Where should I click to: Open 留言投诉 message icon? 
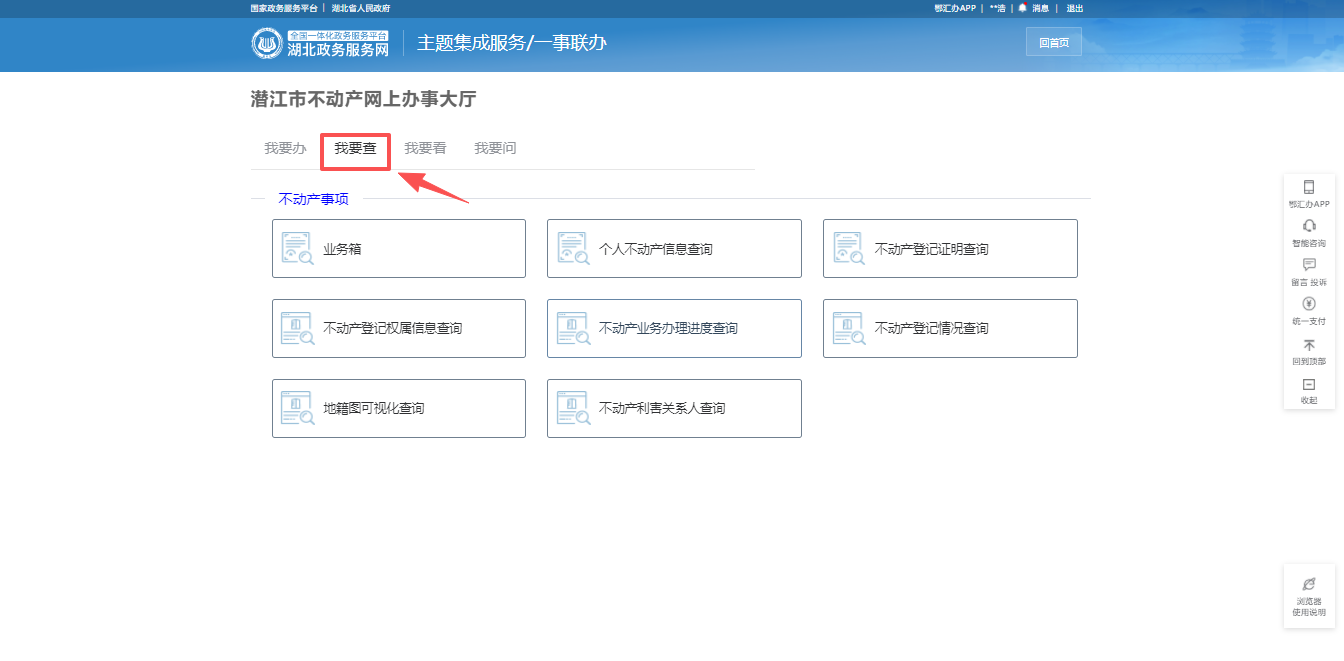click(1309, 265)
